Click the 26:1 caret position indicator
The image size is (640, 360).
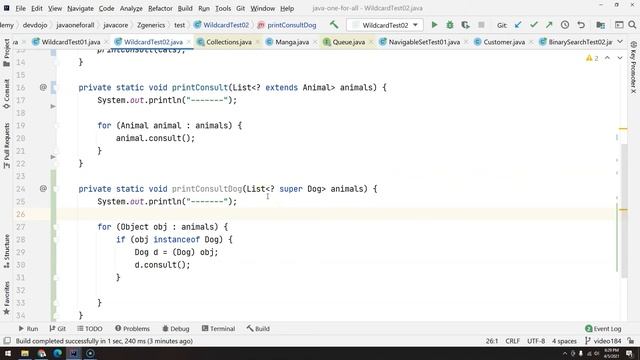(x=491, y=341)
